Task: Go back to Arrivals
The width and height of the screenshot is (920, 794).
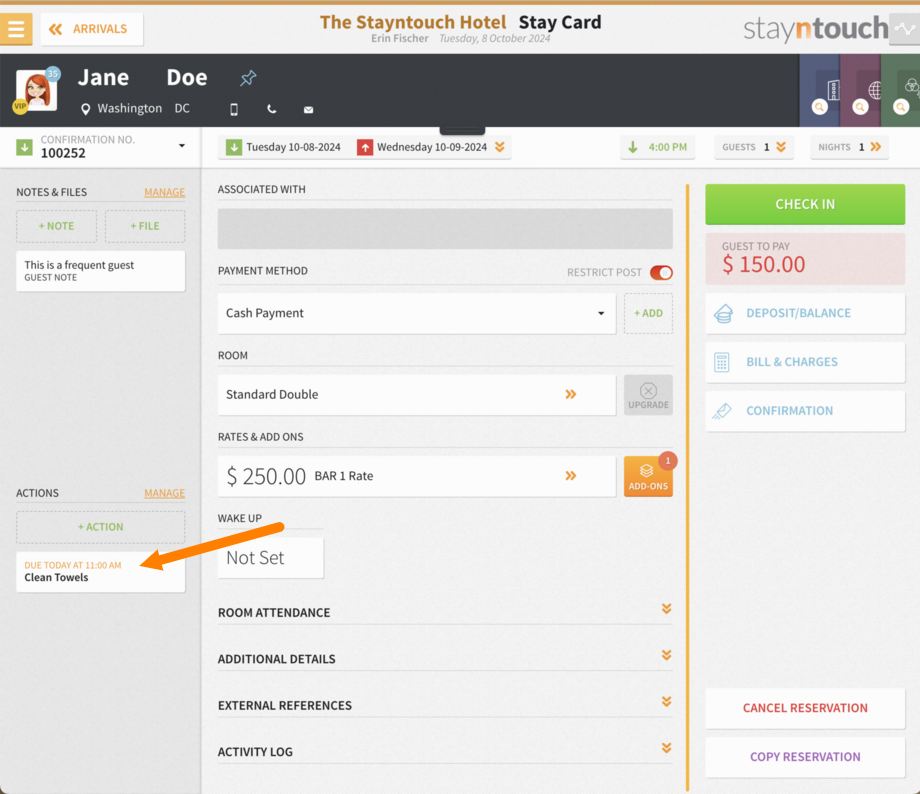Action: pyautogui.click(x=92, y=29)
